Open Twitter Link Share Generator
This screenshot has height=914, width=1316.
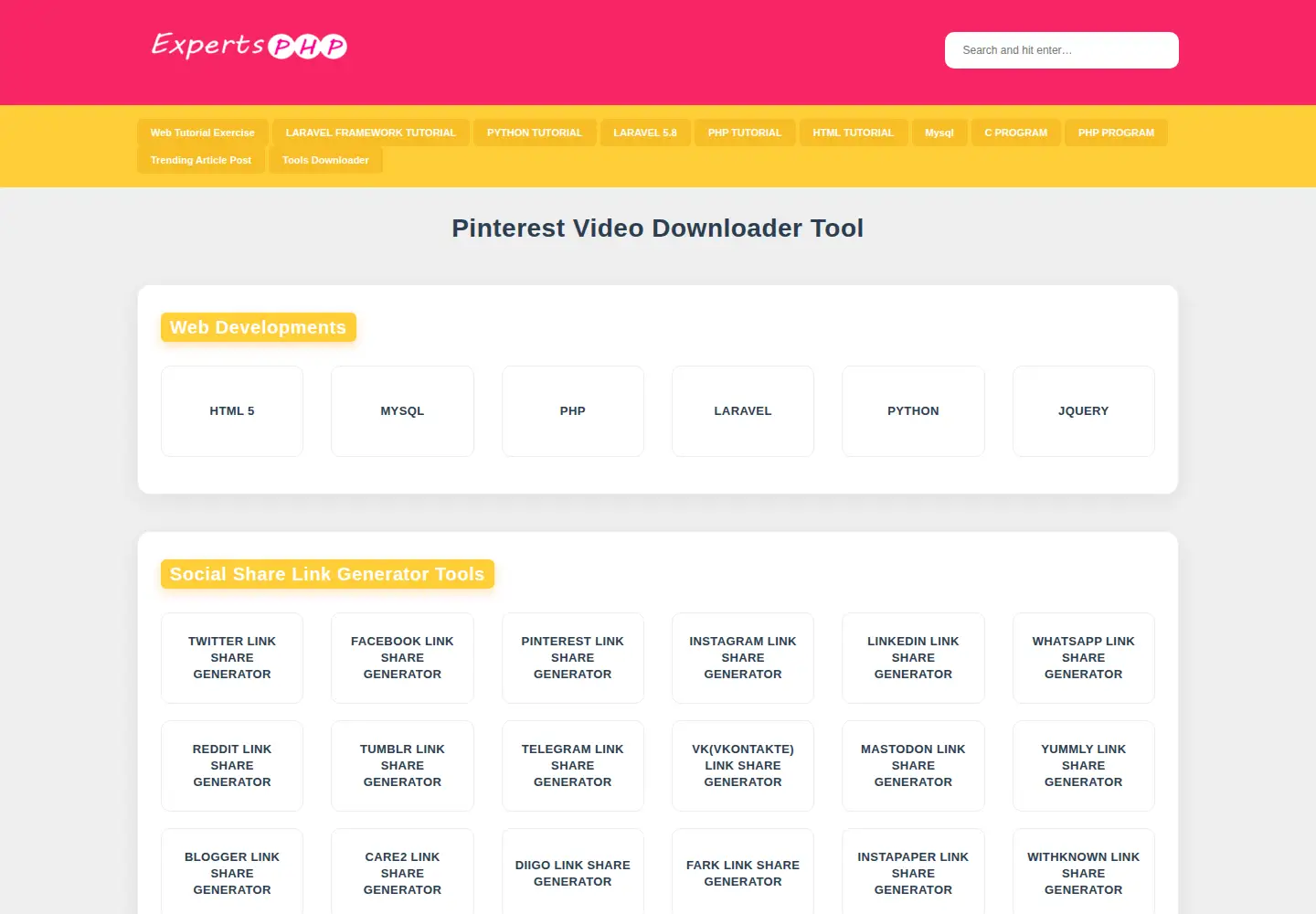232,658
